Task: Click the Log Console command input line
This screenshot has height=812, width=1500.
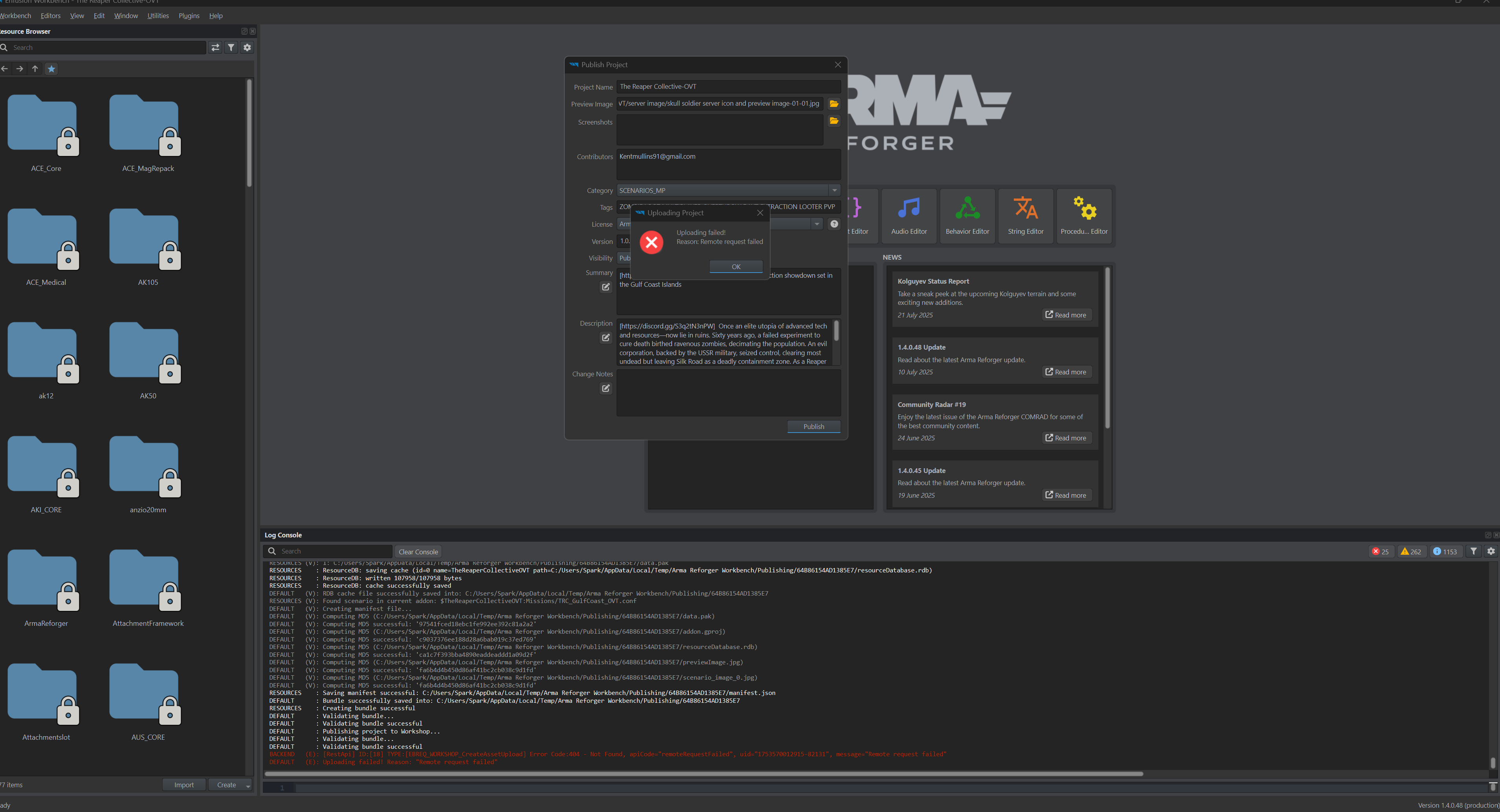Action: click(891, 788)
